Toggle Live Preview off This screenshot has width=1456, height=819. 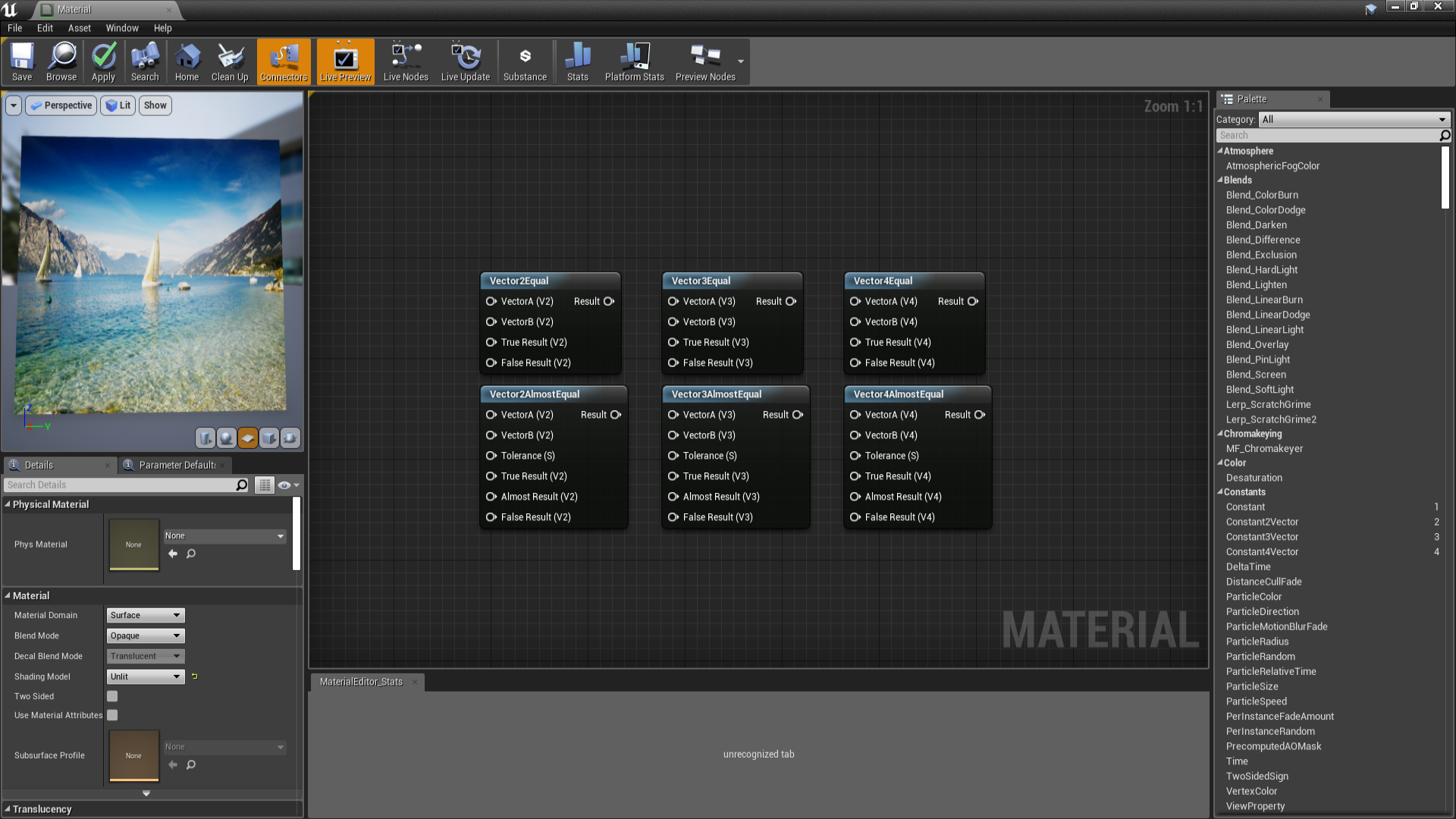click(345, 61)
